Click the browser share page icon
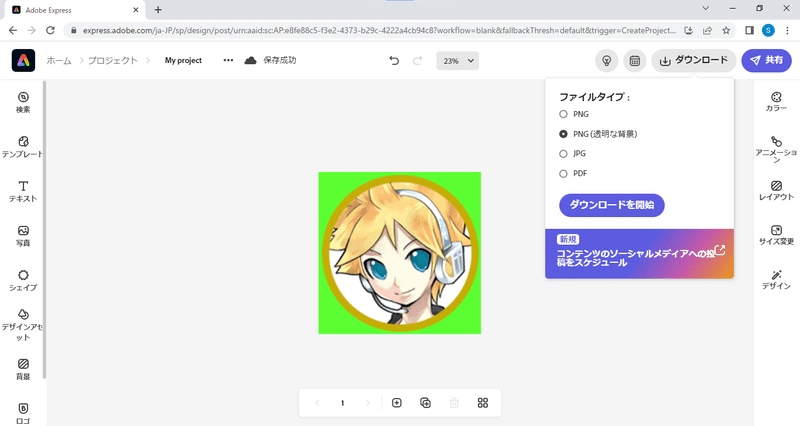Image resolution: width=800 pixels, height=426 pixels. click(707, 31)
